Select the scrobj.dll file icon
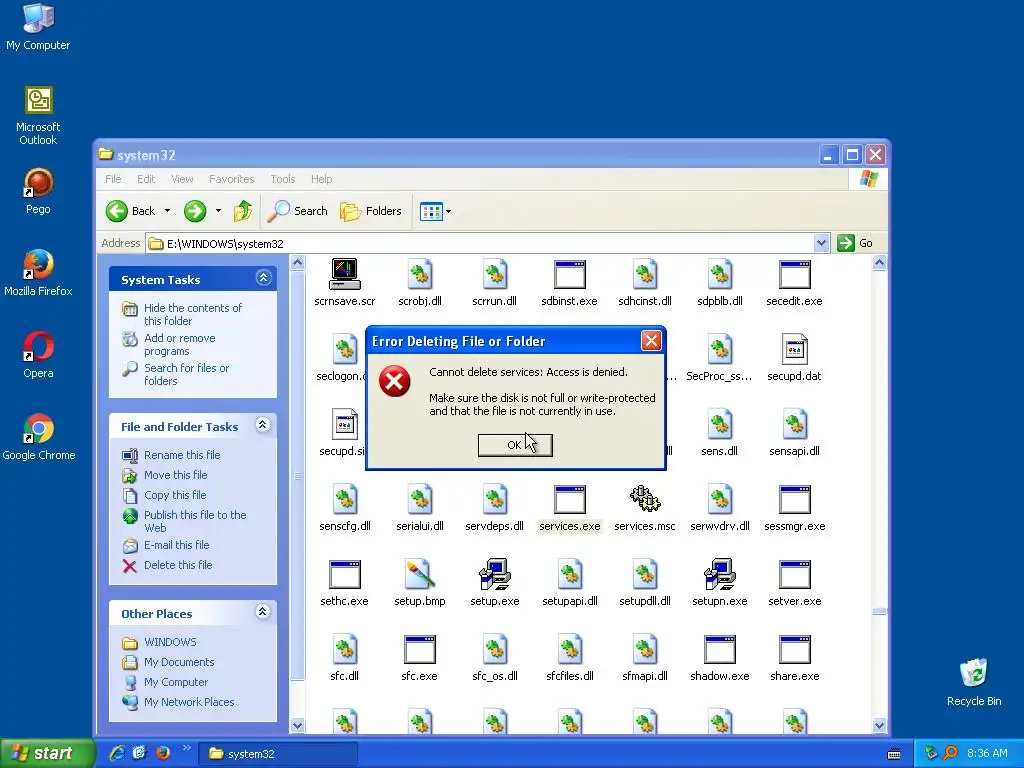 pyautogui.click(x=420, y=274)
